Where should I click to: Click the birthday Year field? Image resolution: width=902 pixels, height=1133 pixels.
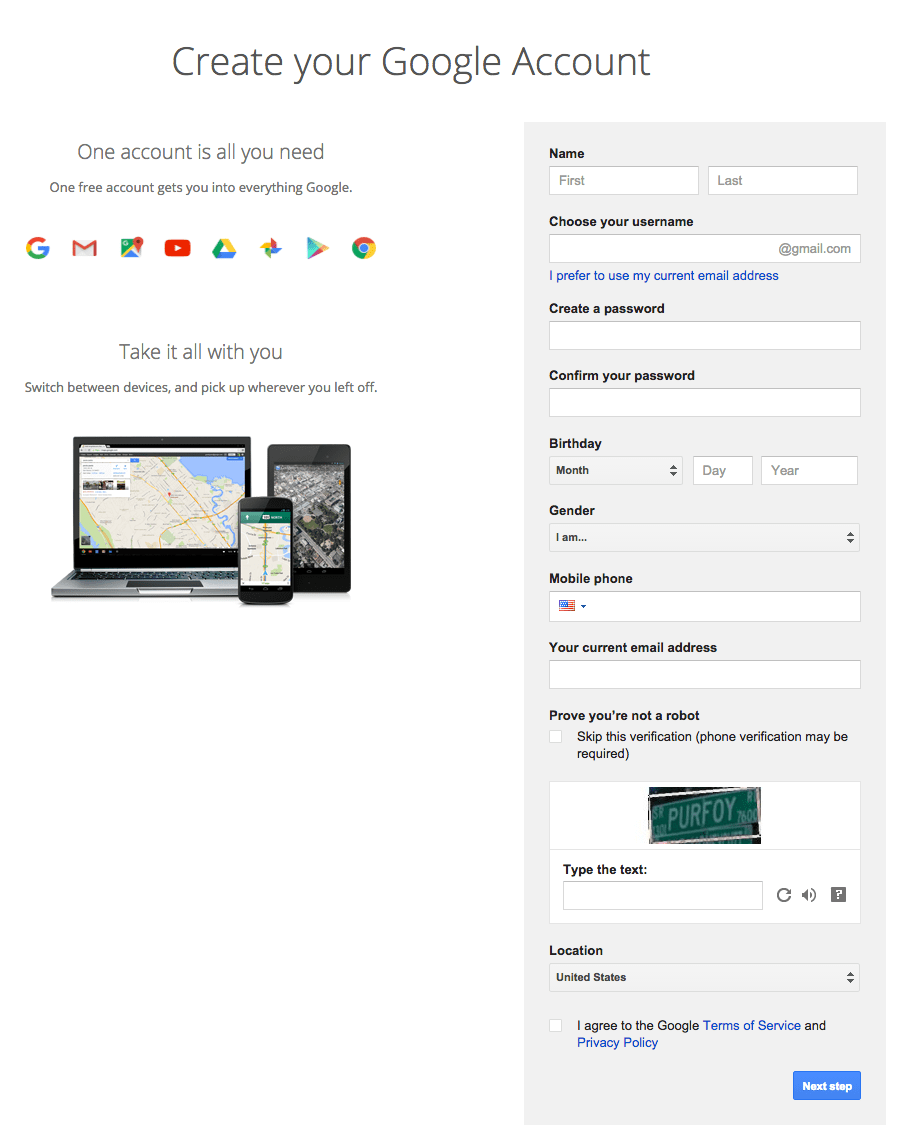pos(809,470)
